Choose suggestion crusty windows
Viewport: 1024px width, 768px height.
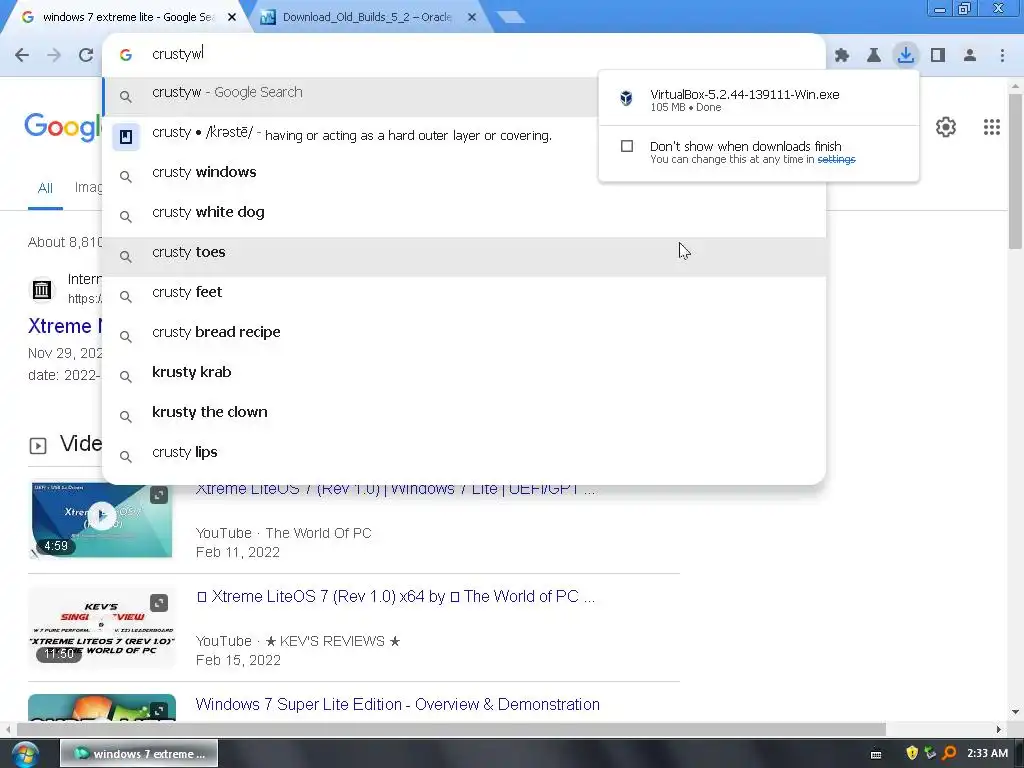point(464,172)
